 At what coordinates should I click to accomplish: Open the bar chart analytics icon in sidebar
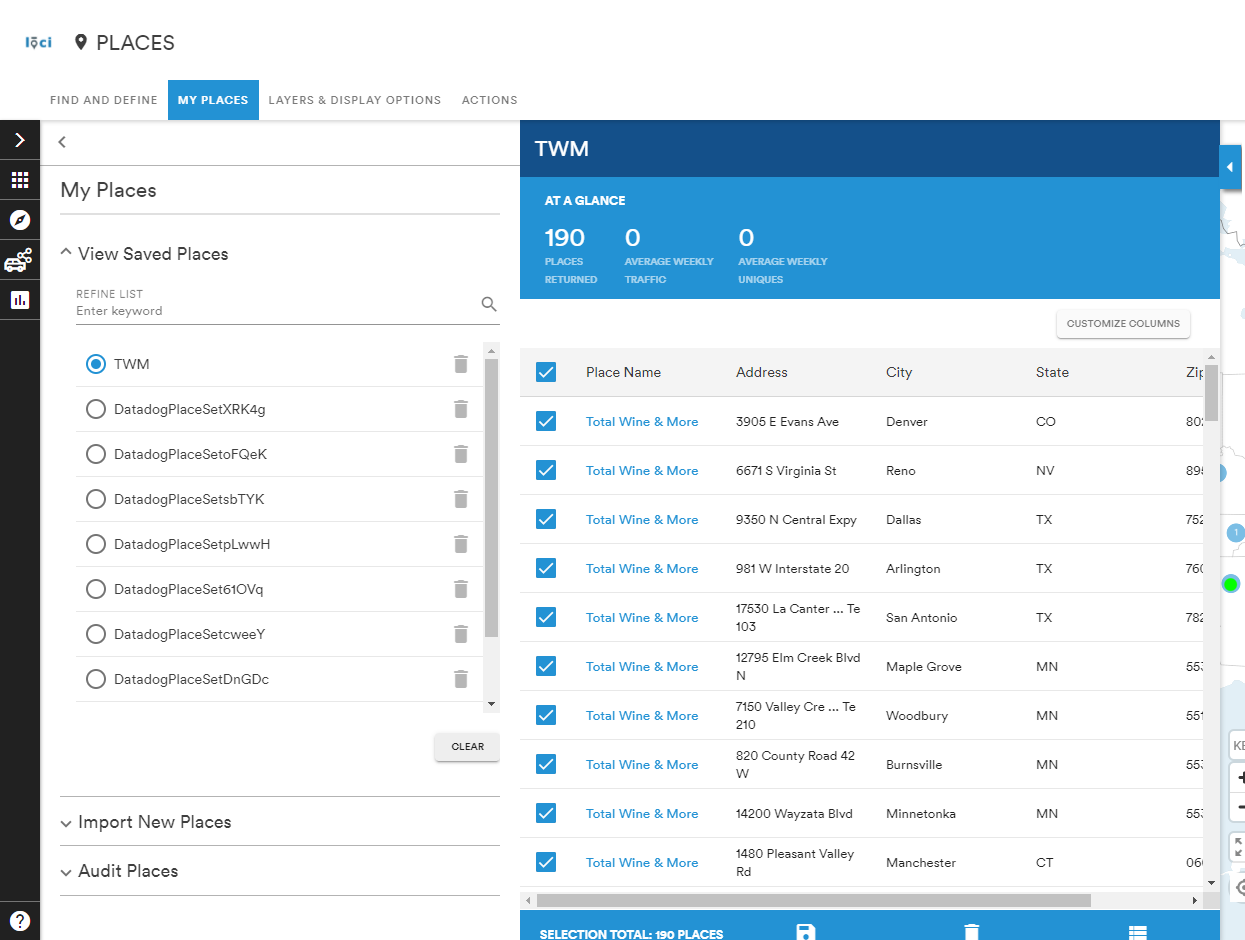click(20, 300)
